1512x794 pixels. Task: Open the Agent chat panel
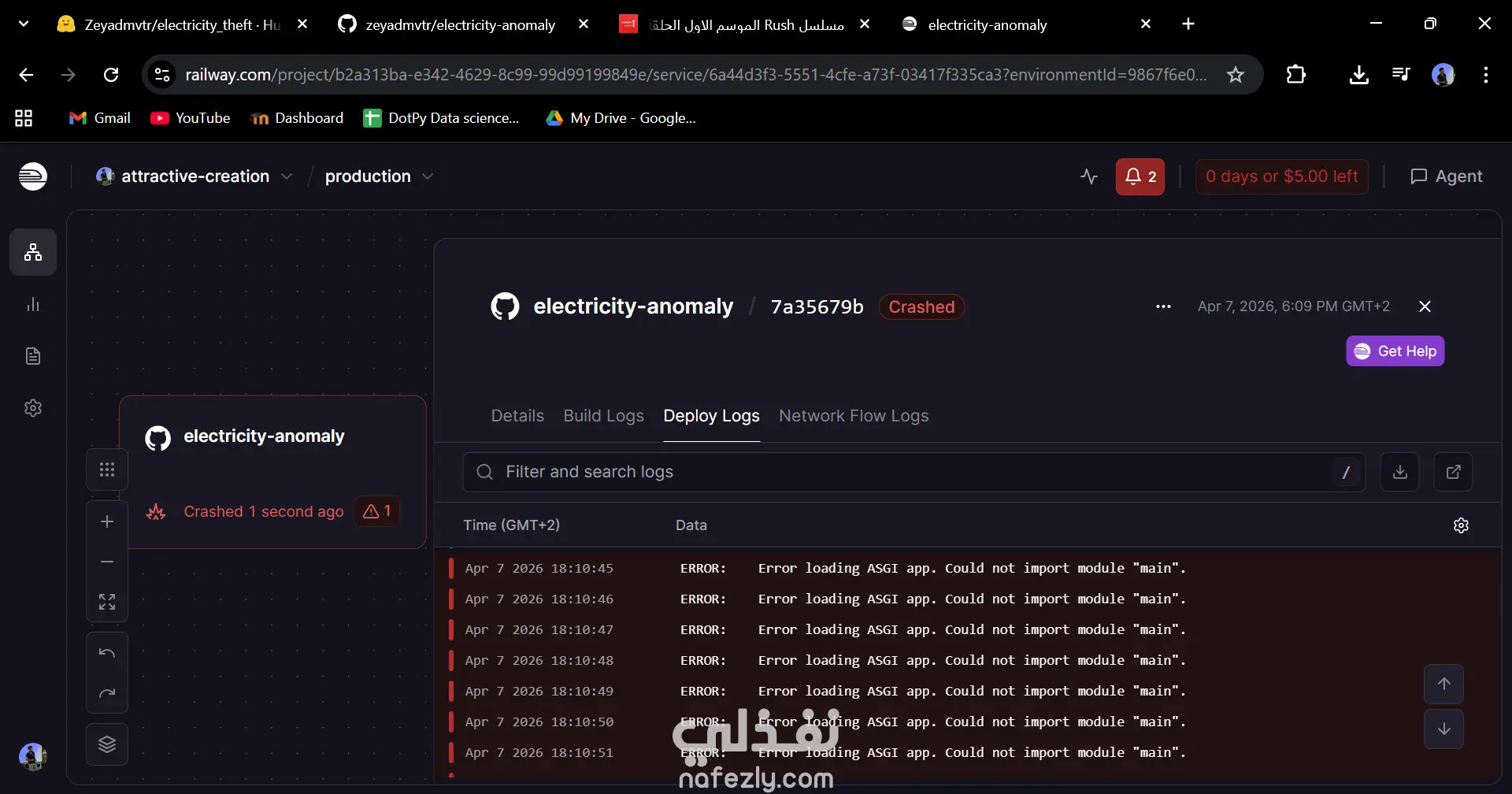point(1447,176)
